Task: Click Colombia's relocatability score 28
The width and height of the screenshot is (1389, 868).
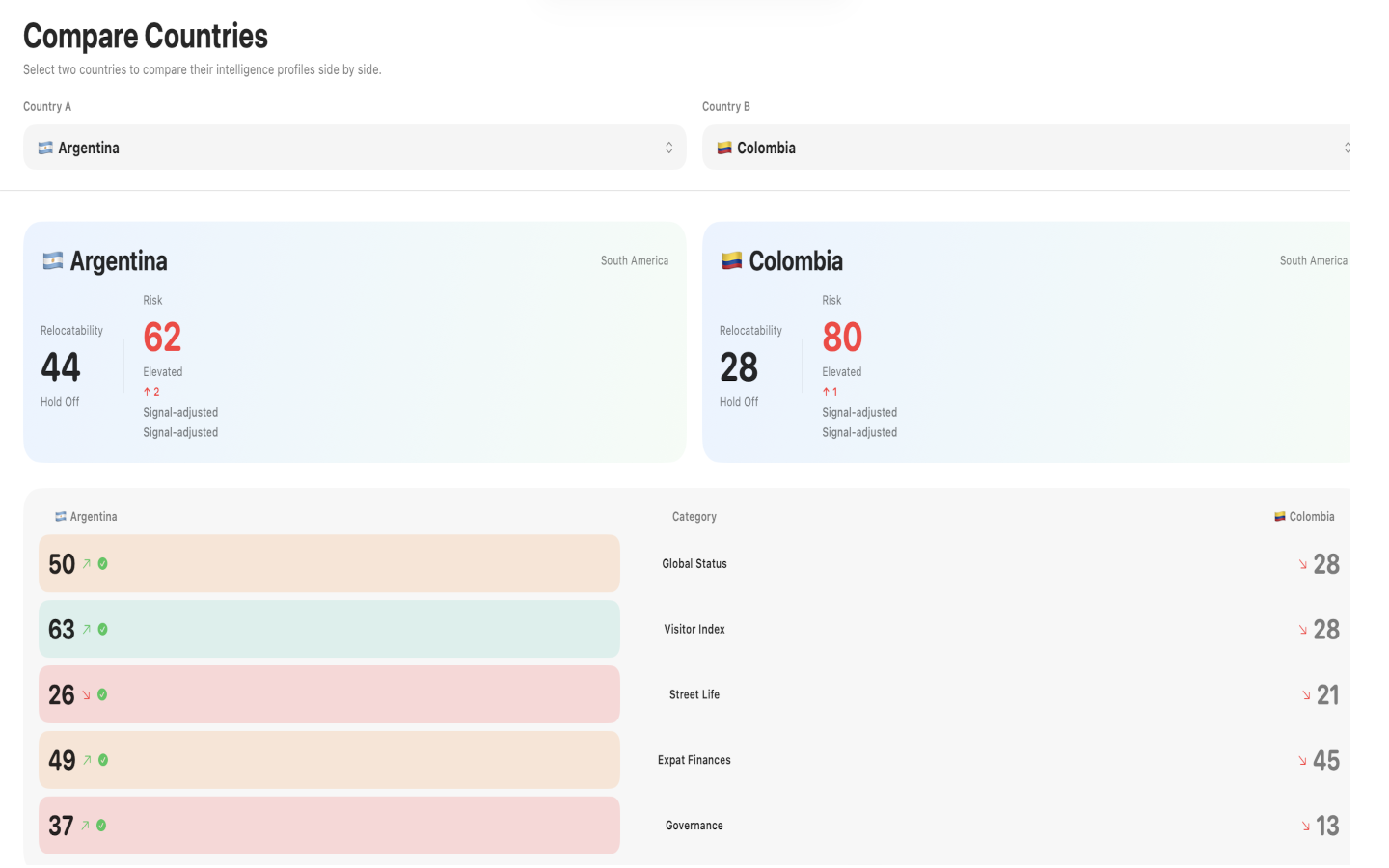Action: coord(739,367)
